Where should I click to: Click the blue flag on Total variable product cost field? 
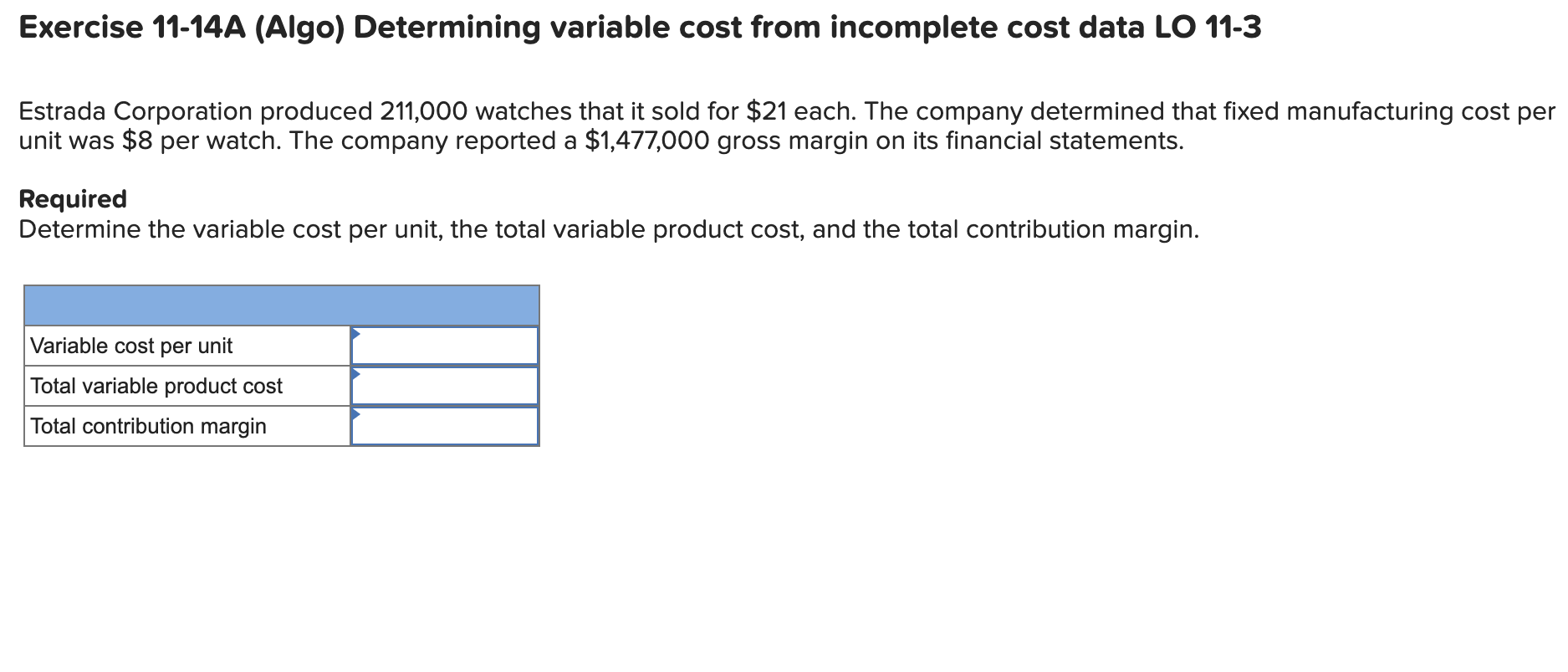coord(355,373)
